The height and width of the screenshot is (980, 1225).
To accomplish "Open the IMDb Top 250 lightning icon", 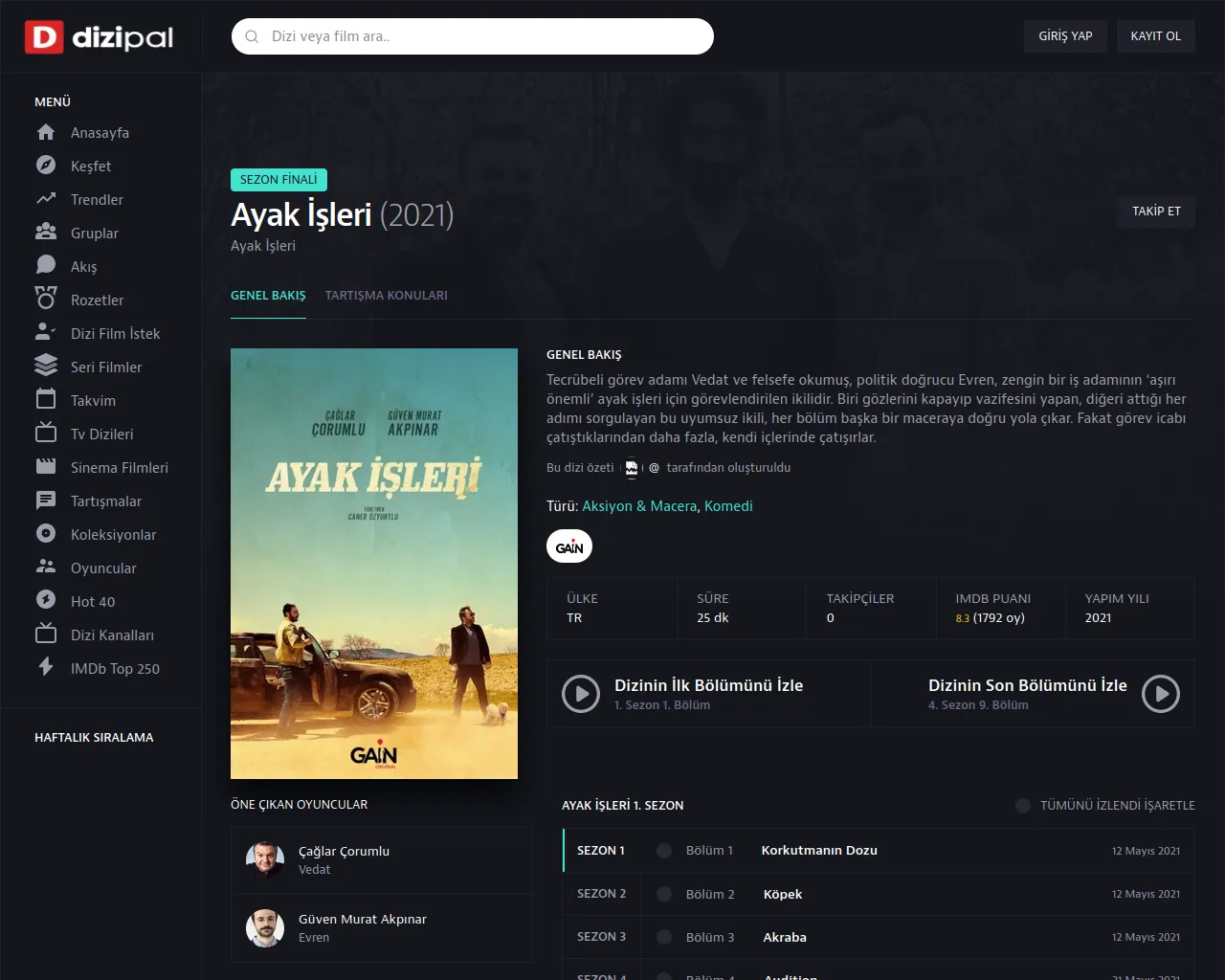I will (46, 668).
